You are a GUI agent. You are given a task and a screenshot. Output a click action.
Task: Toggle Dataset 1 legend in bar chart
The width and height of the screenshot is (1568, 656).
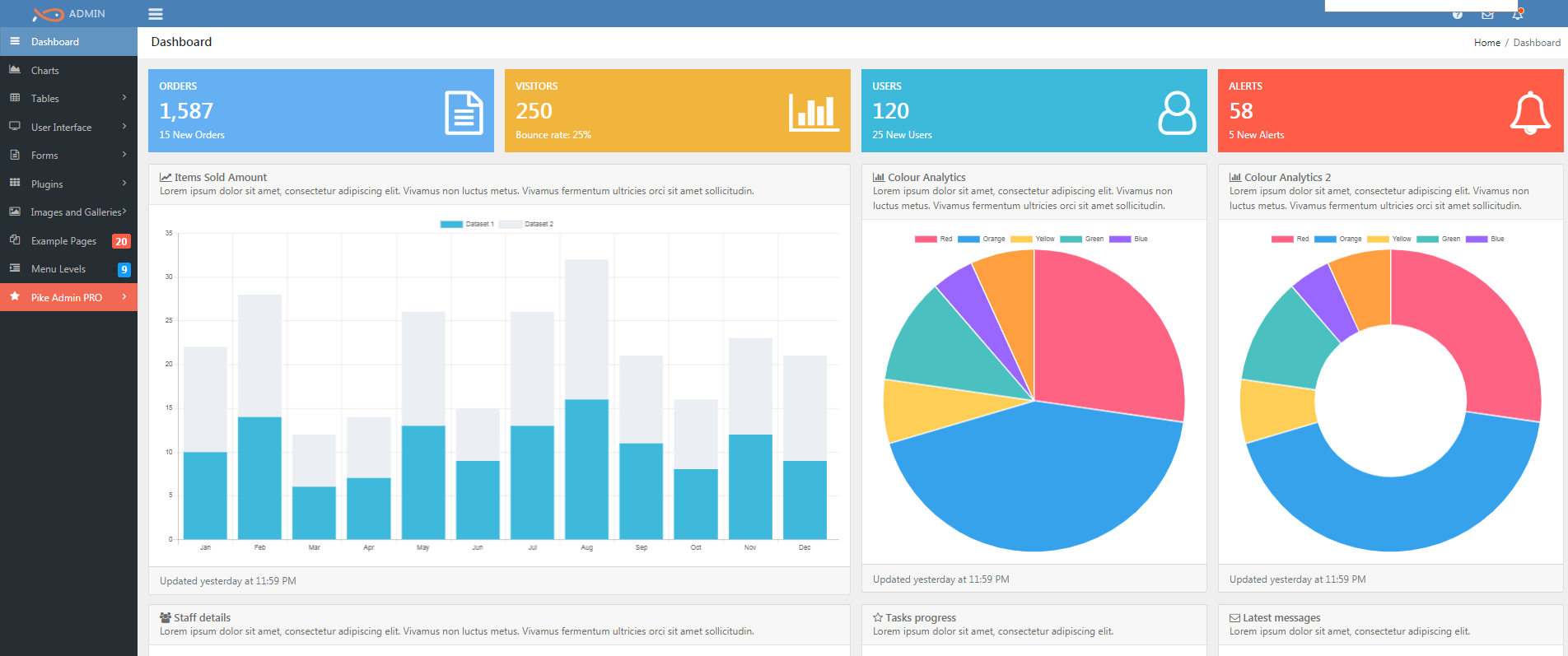click(x=467, y=224)
